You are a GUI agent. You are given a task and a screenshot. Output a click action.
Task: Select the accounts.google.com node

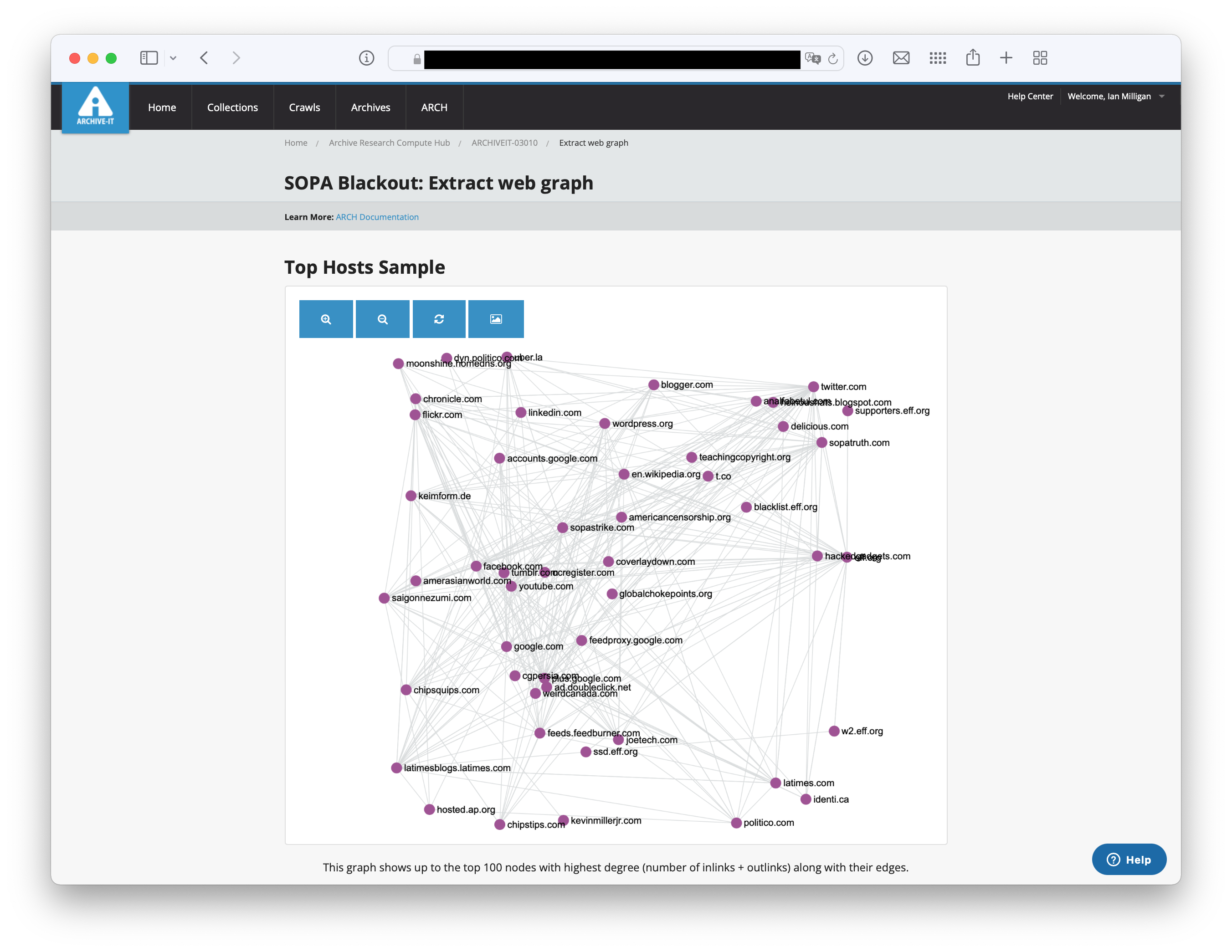[499, 459]
